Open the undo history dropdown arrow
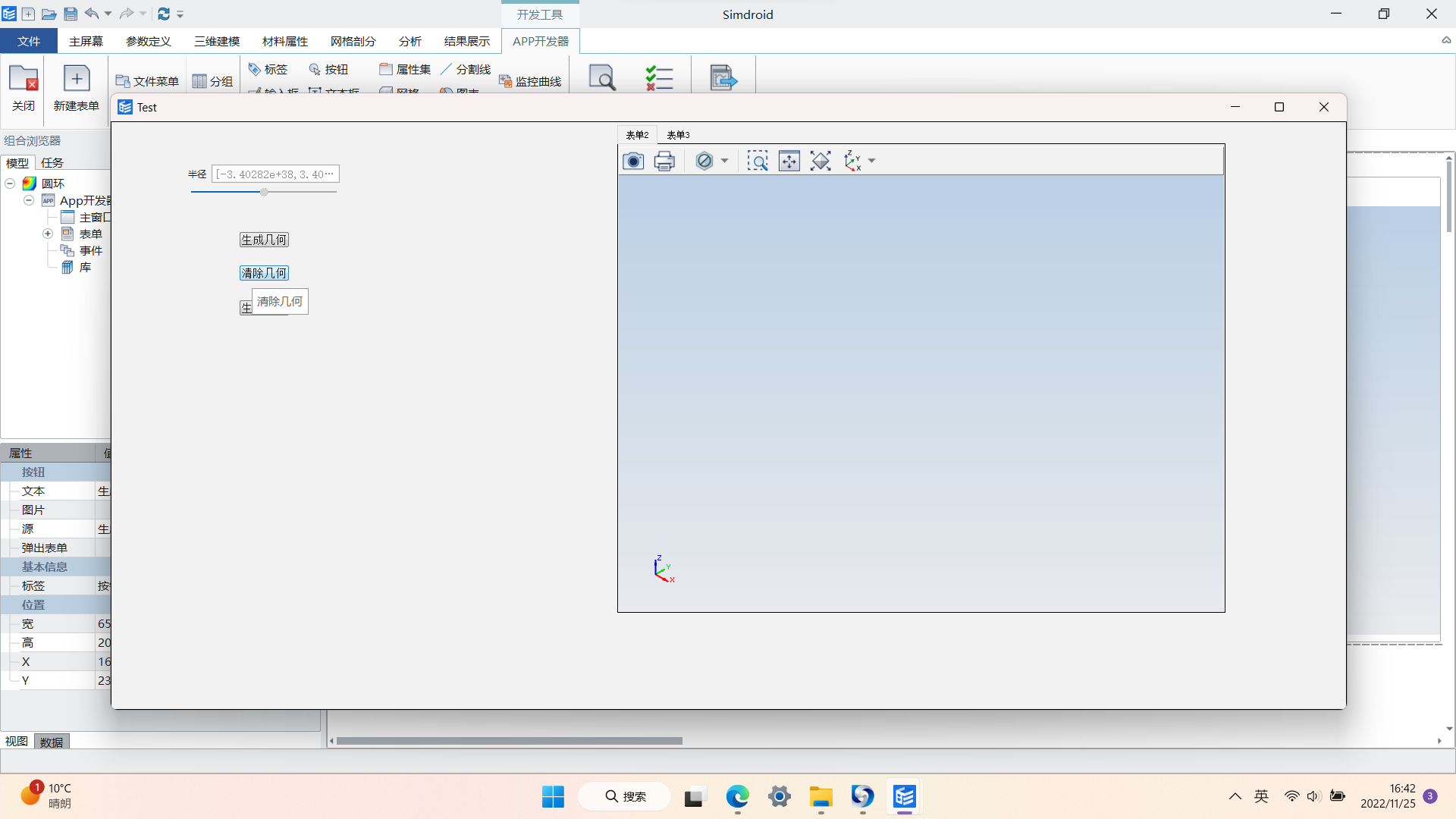The width and height of the screenshot is (1456, 819). (x=108, y=14)
